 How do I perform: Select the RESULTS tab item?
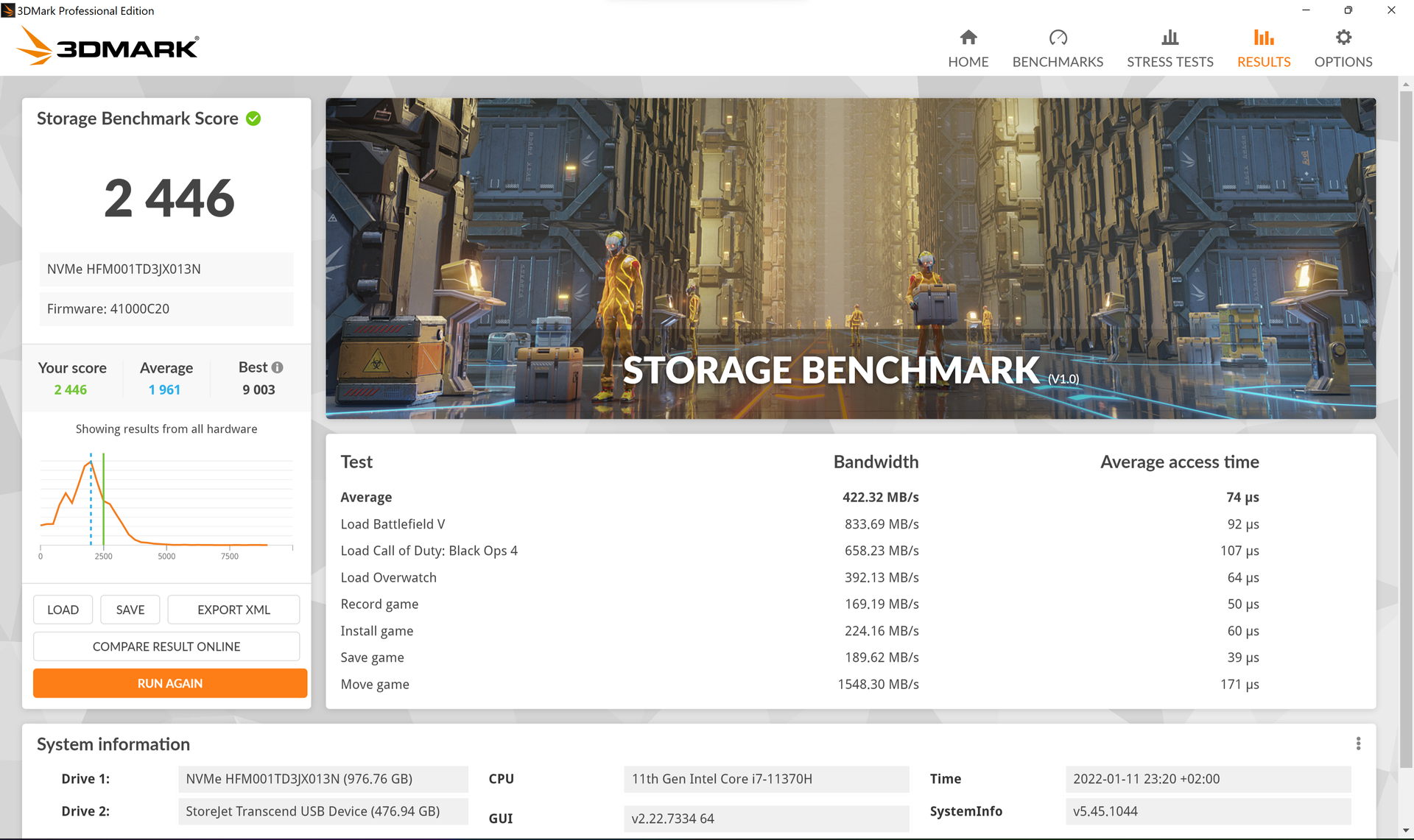point(1264,47)
